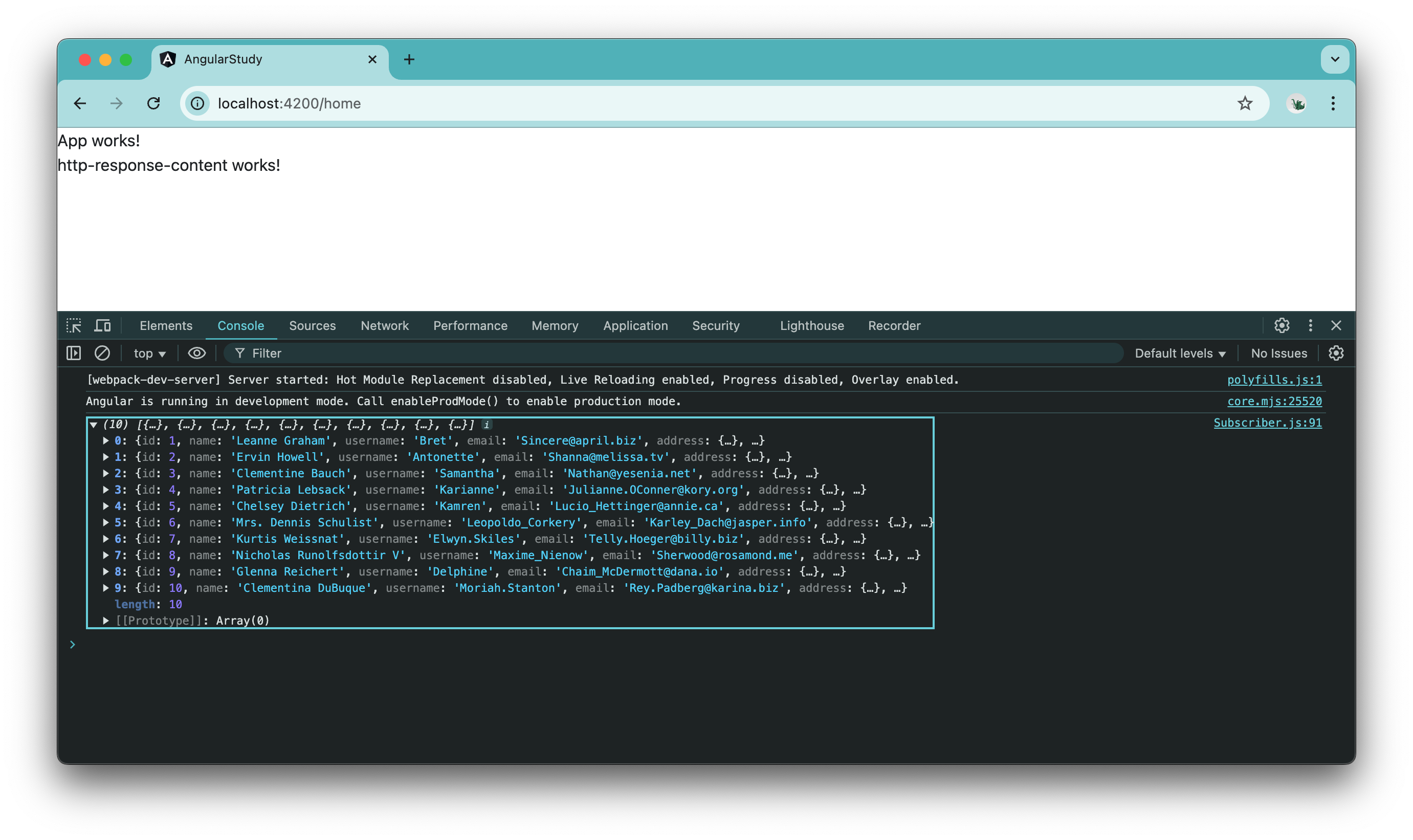Open the DevTools settings gear
The height and width of the screenshot is (840, 1413).
1281,325
